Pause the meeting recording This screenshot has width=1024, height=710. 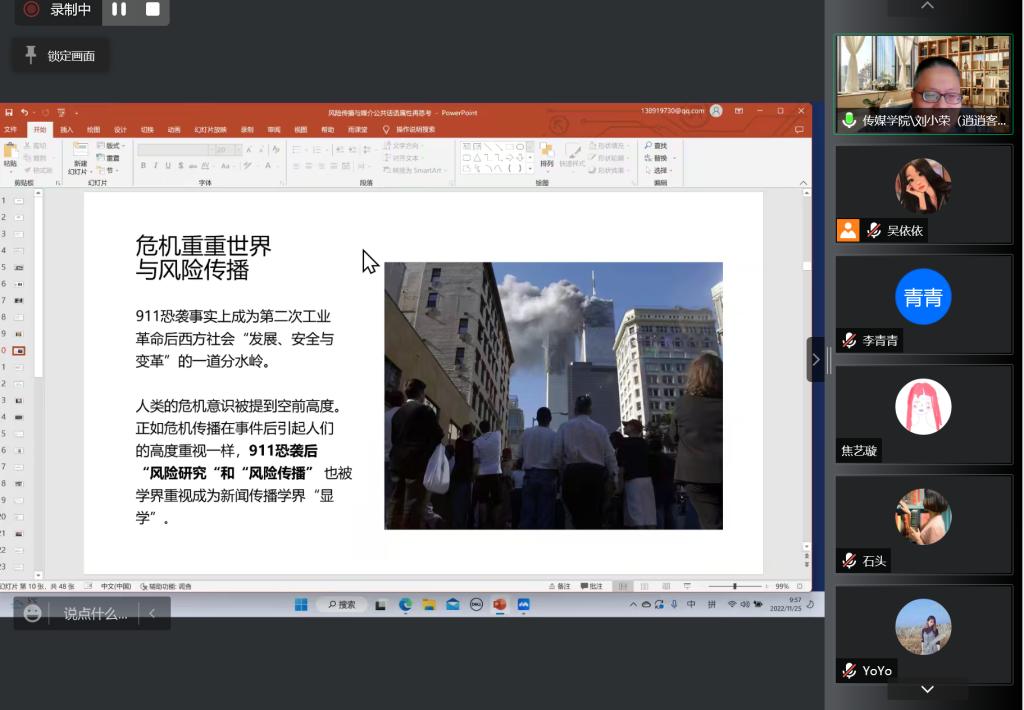click(x=119, y=9)
